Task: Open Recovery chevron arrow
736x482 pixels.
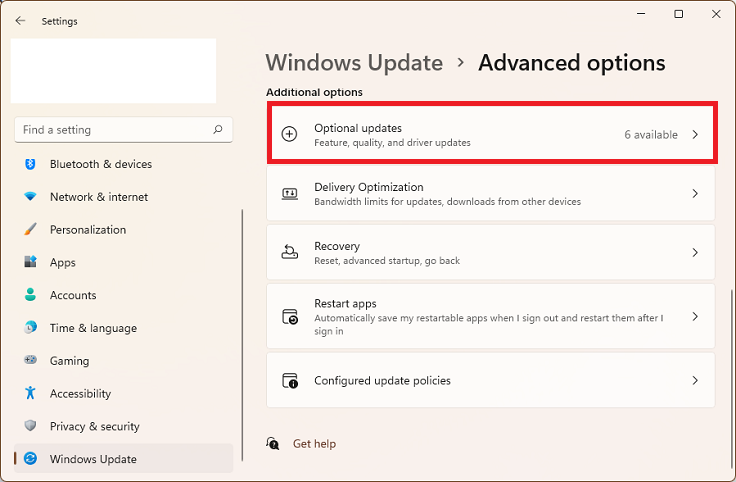Action: pos(695,252)
